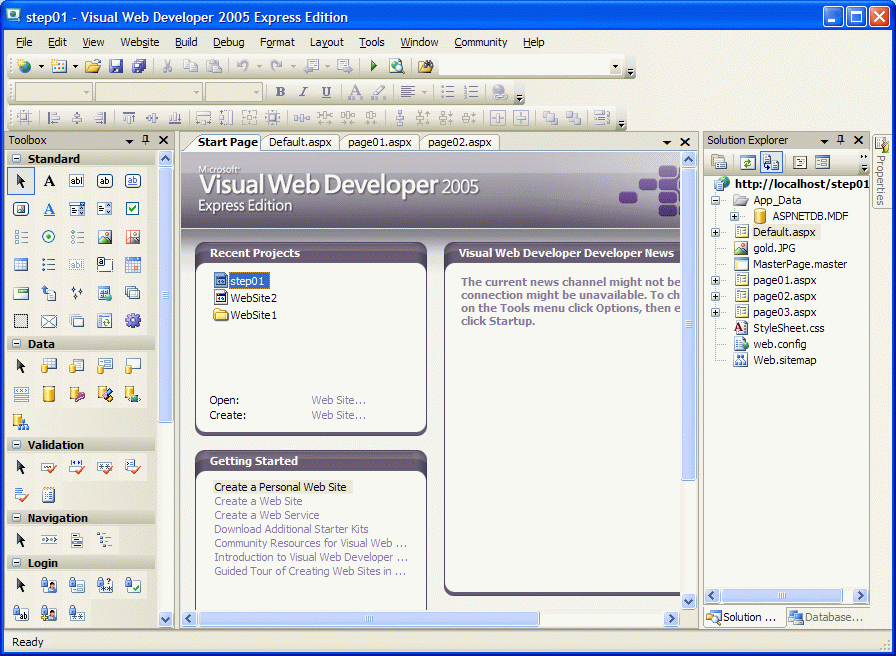896x656 pixels.
Task: Select the HyperLink control in Standard toolbox
Action: [x=49, y=209]
